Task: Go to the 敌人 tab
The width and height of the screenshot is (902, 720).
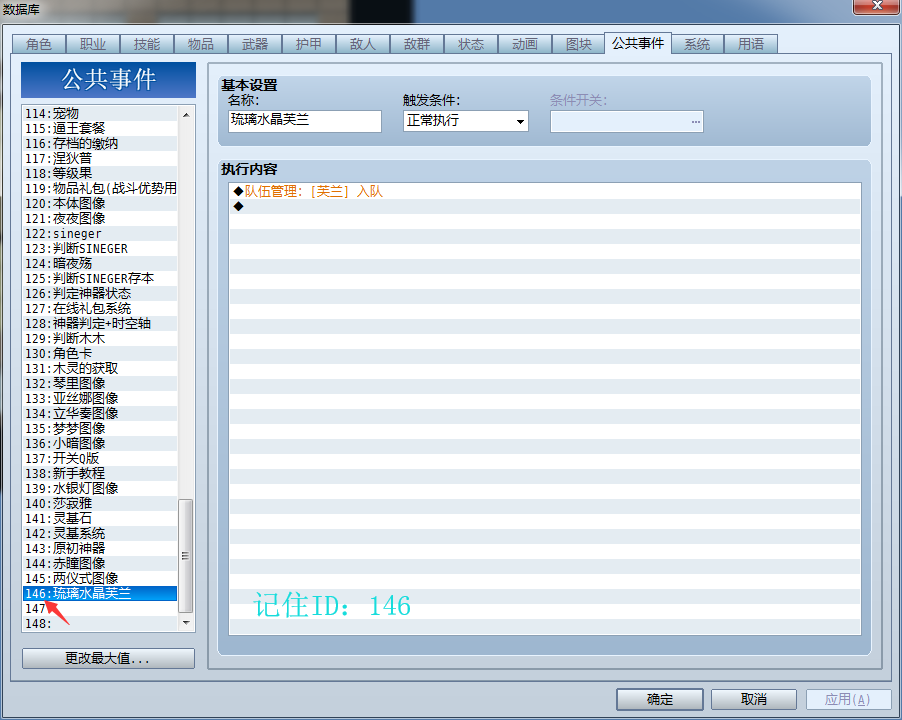Action: 363,44
